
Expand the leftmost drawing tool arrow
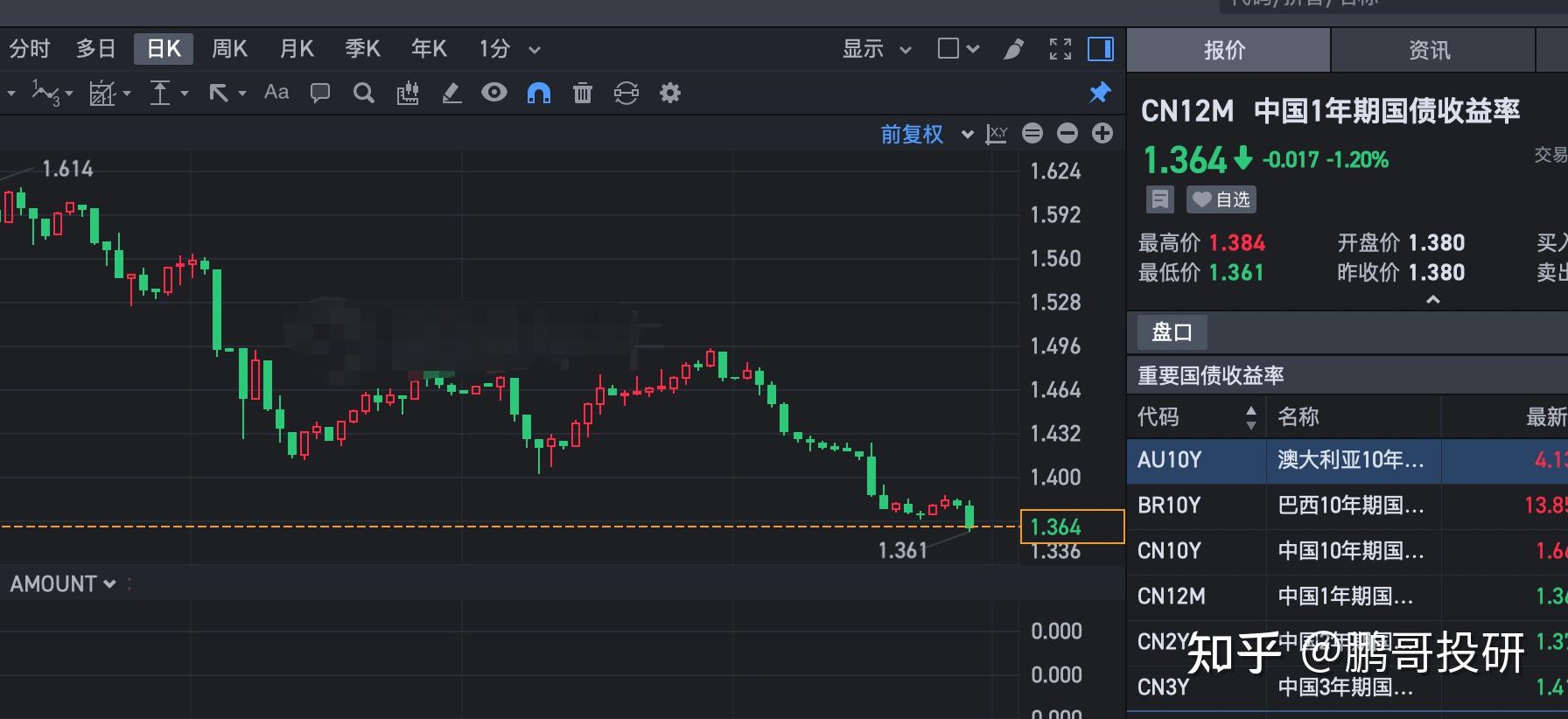pyautogui.click(x=10, y=93)
